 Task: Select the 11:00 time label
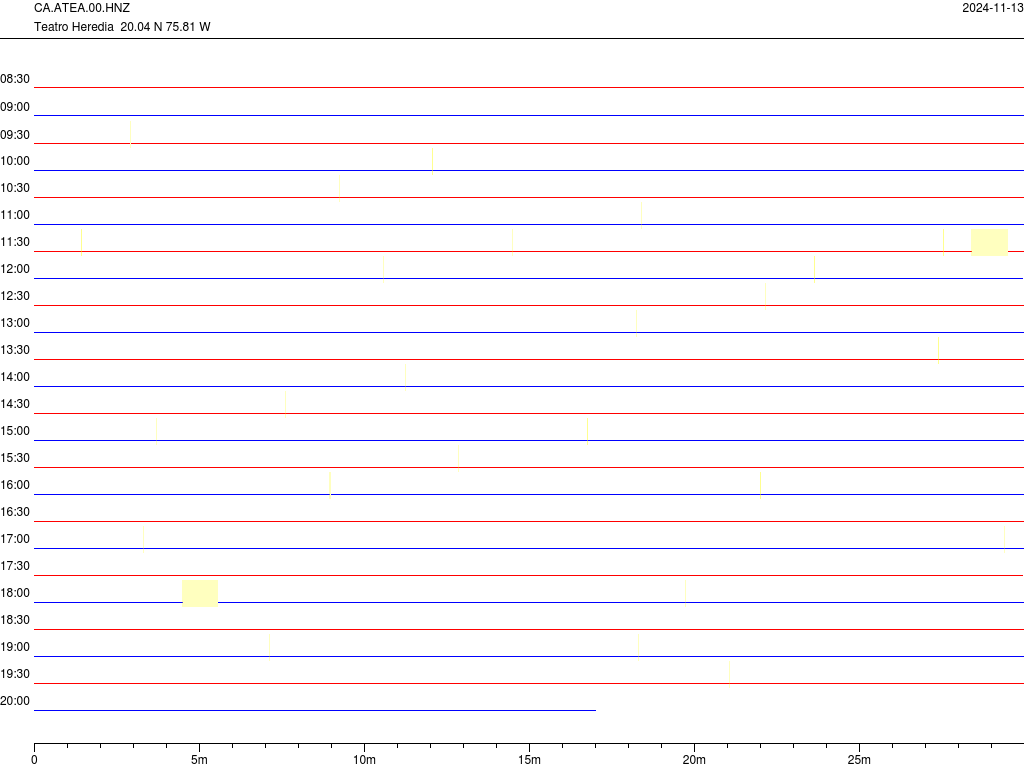click(x=15, y=216)
